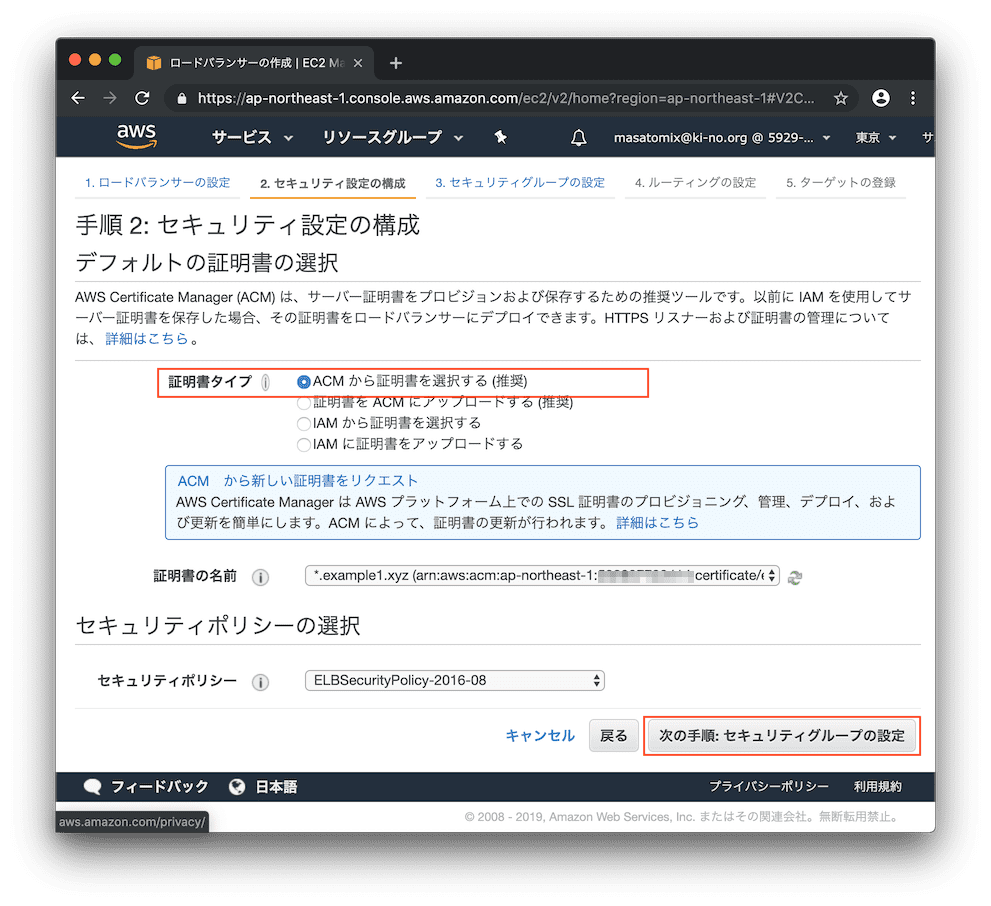Screen dimensions: 991x906
Task: Refresh the certificate list icon
Action: [795, 577]
